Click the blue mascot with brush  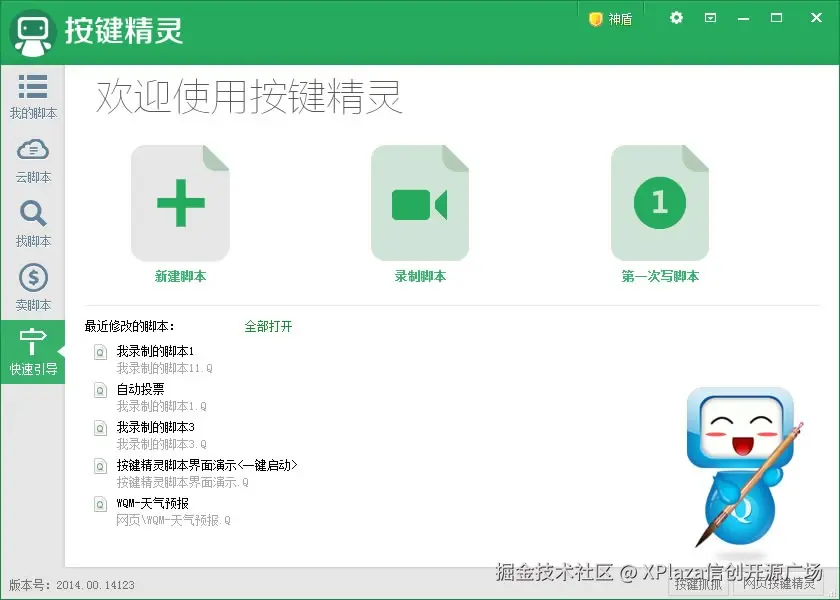tap(744, 469)
